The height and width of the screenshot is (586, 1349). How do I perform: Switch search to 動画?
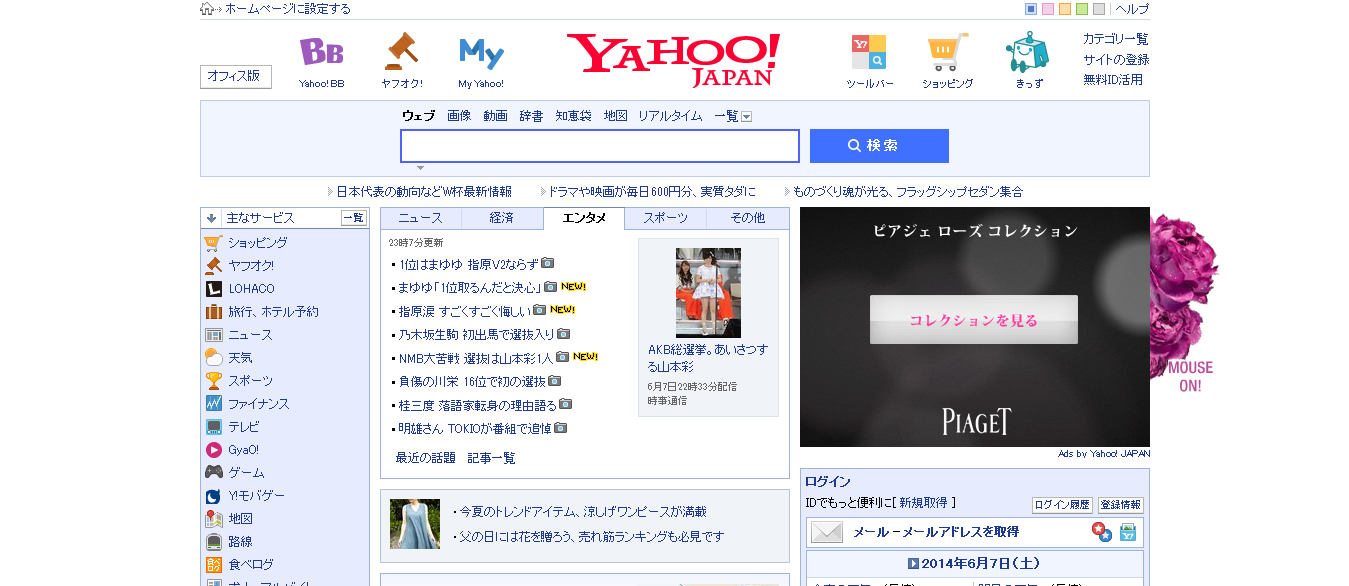point(495,116)
